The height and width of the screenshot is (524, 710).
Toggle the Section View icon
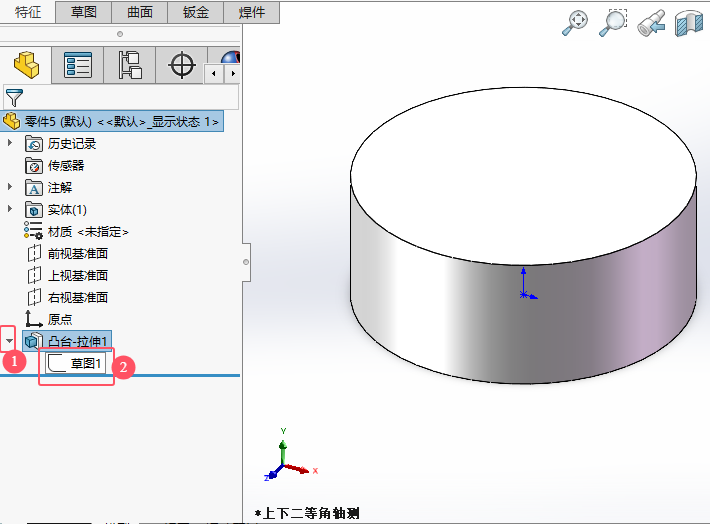coord(689,23)
